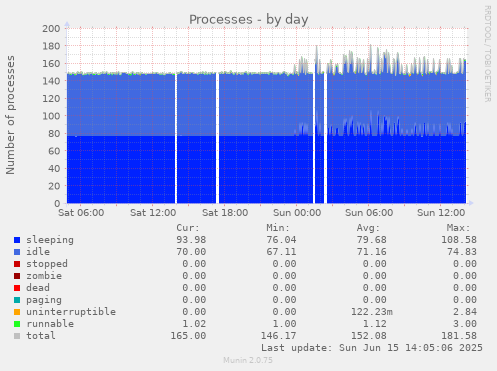Click idle minimum value 67.11
This screenshot has width=497, height=371.
[x=281, y=252]
